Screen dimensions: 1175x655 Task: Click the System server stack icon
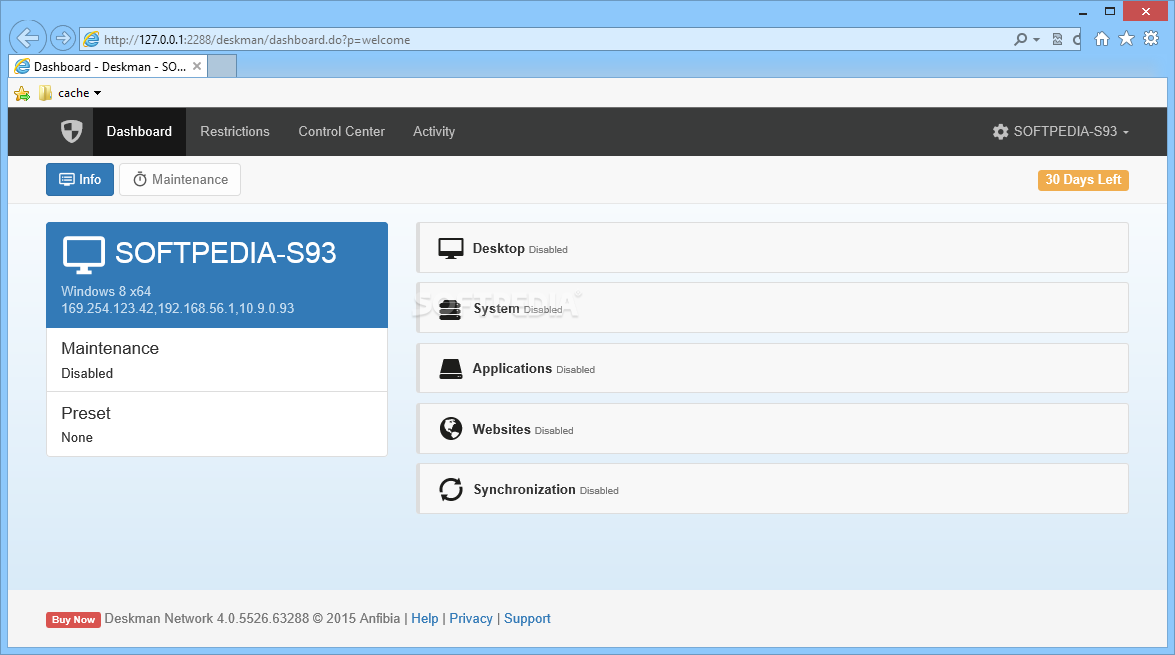[x=450, y=310]
